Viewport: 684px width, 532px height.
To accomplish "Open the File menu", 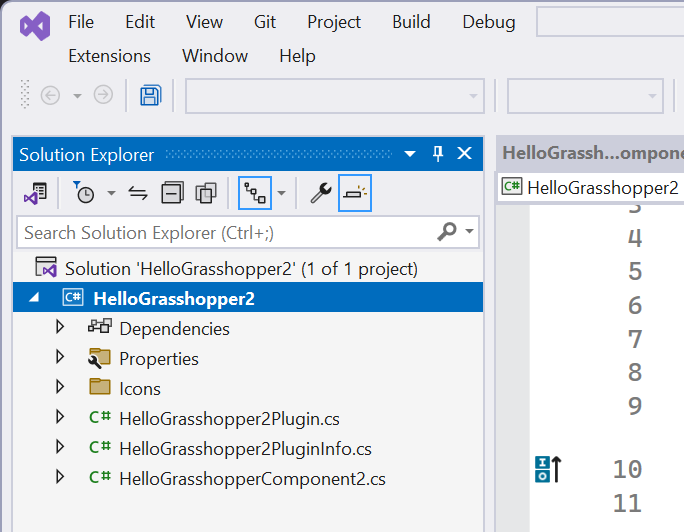I will coord(81,22).
